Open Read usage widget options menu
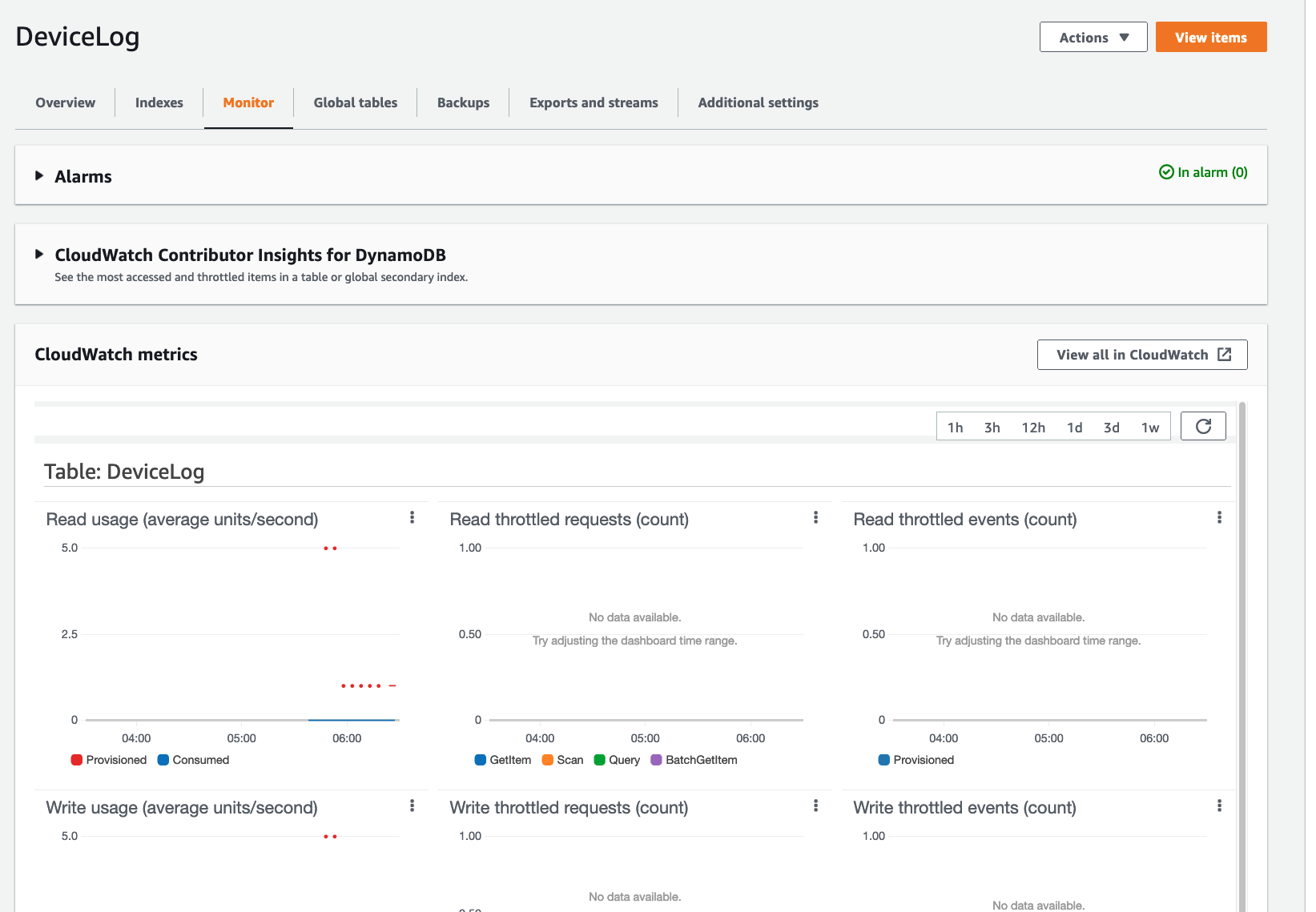The image size is (1316, 912). 413,518
